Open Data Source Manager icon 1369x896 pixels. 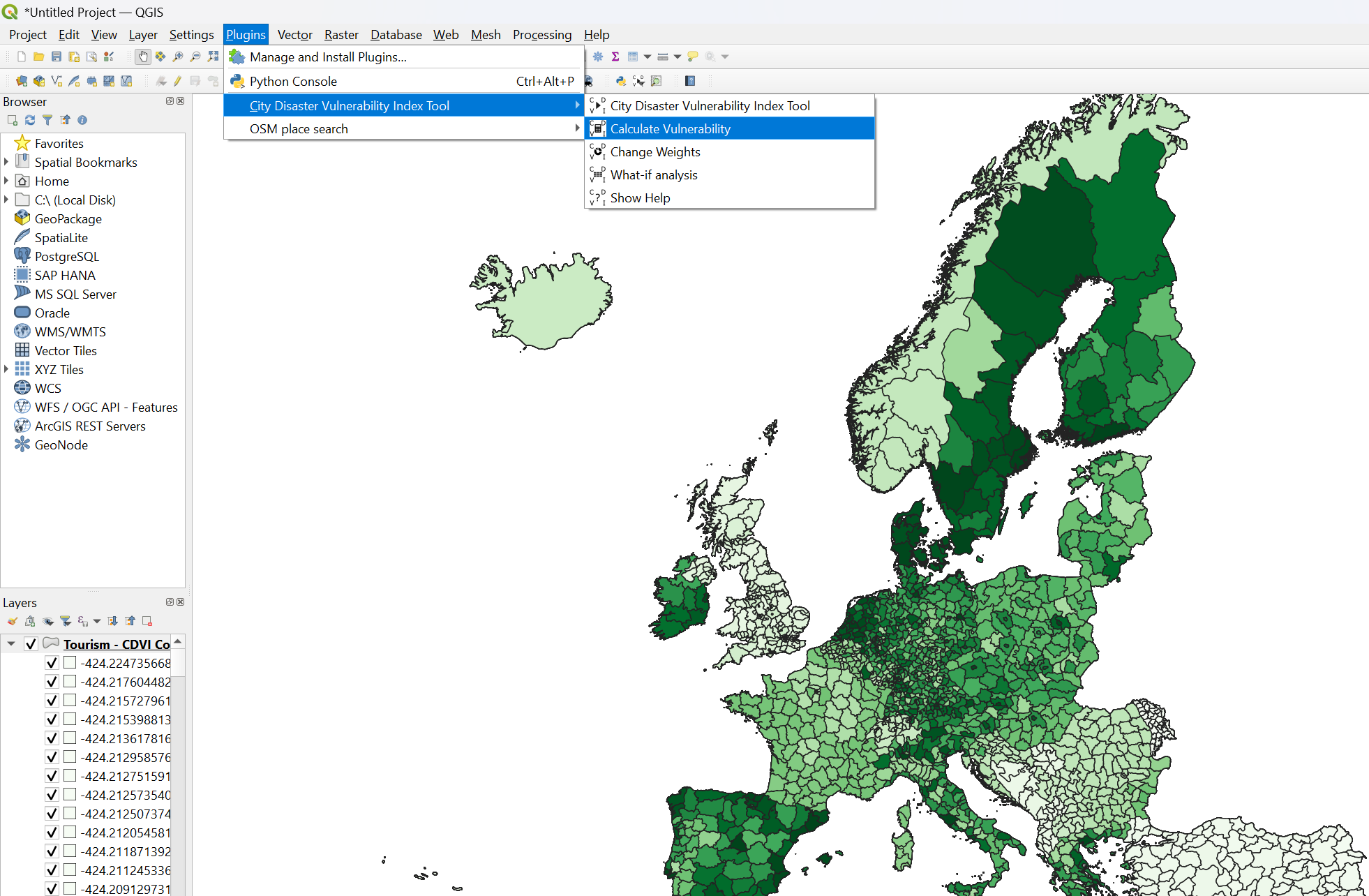pyautogui.click(x=22, y=81)
